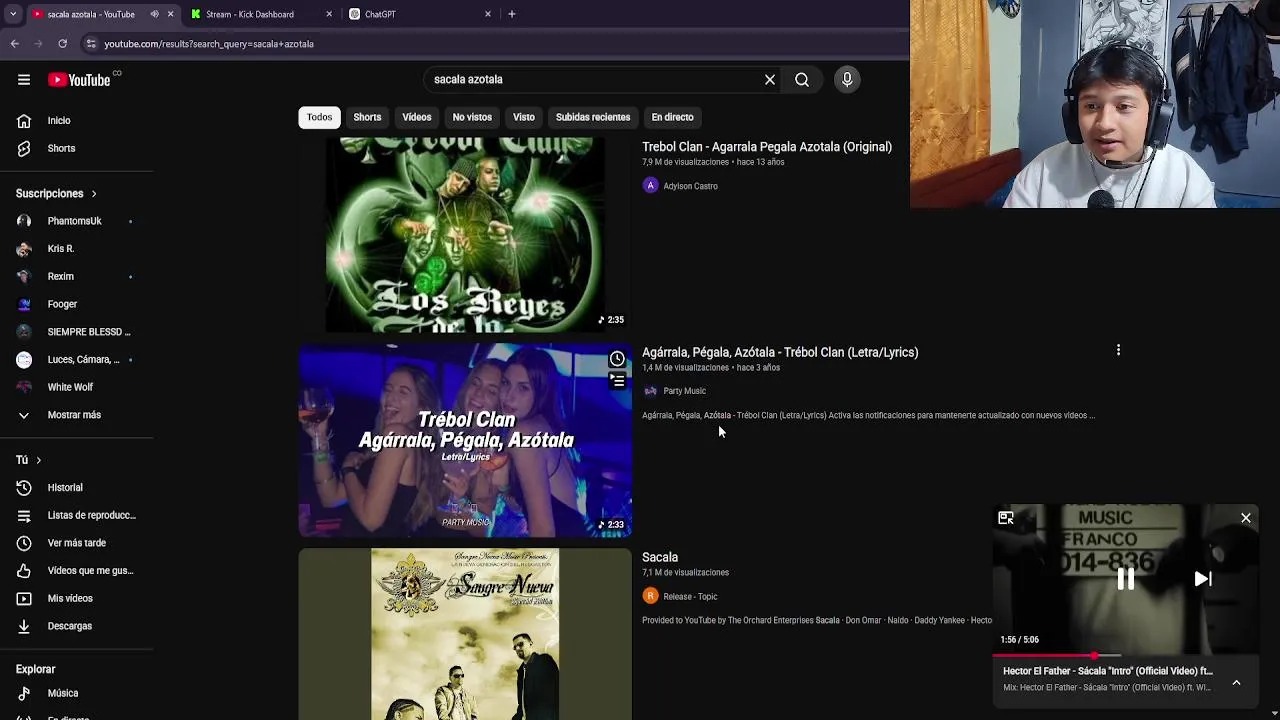Viewport: 1280px width, 720px height.
Task: Open Party Music channel link
Action: pos(684,391)
